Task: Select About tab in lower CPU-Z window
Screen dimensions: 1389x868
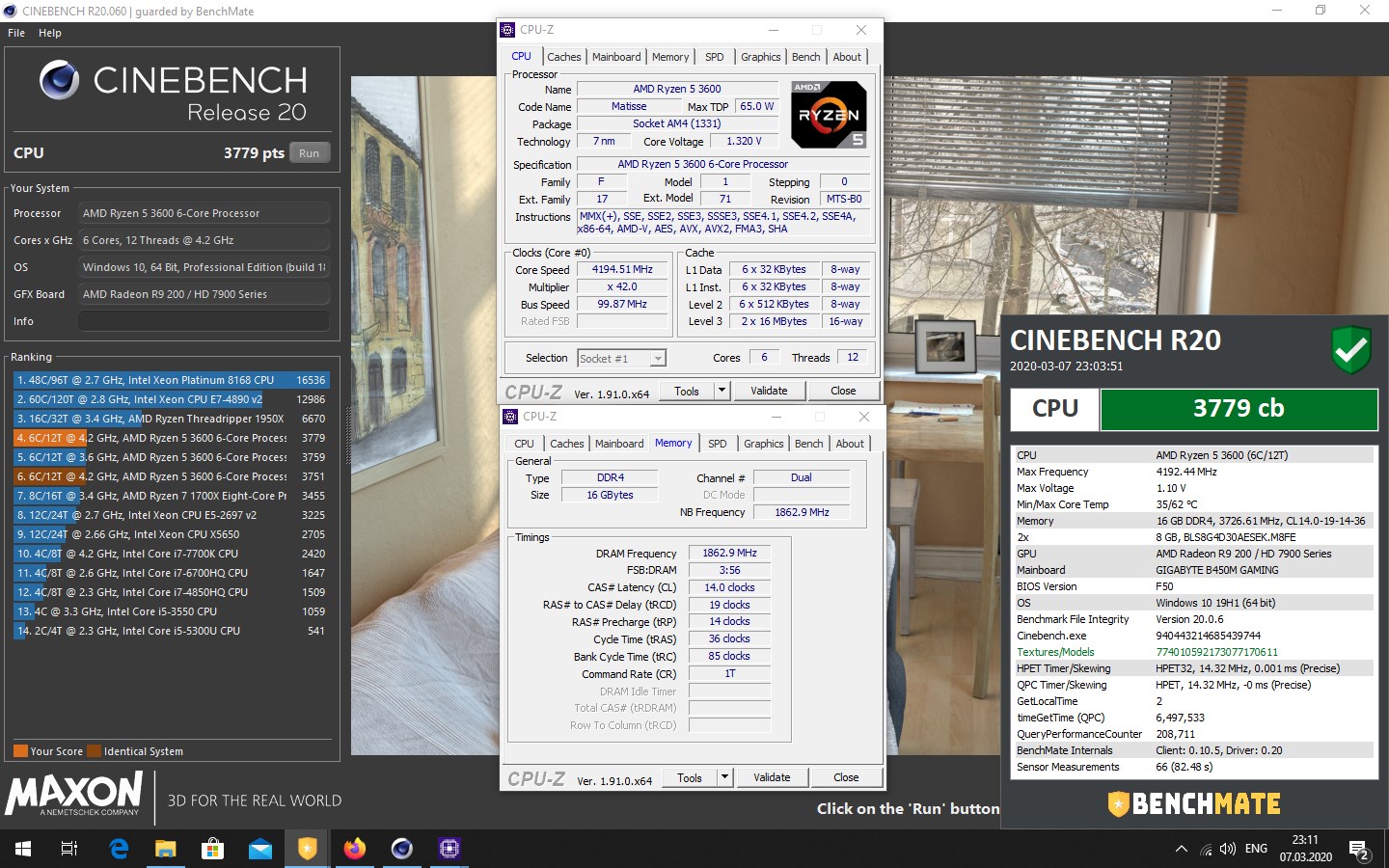Action: 850,444
